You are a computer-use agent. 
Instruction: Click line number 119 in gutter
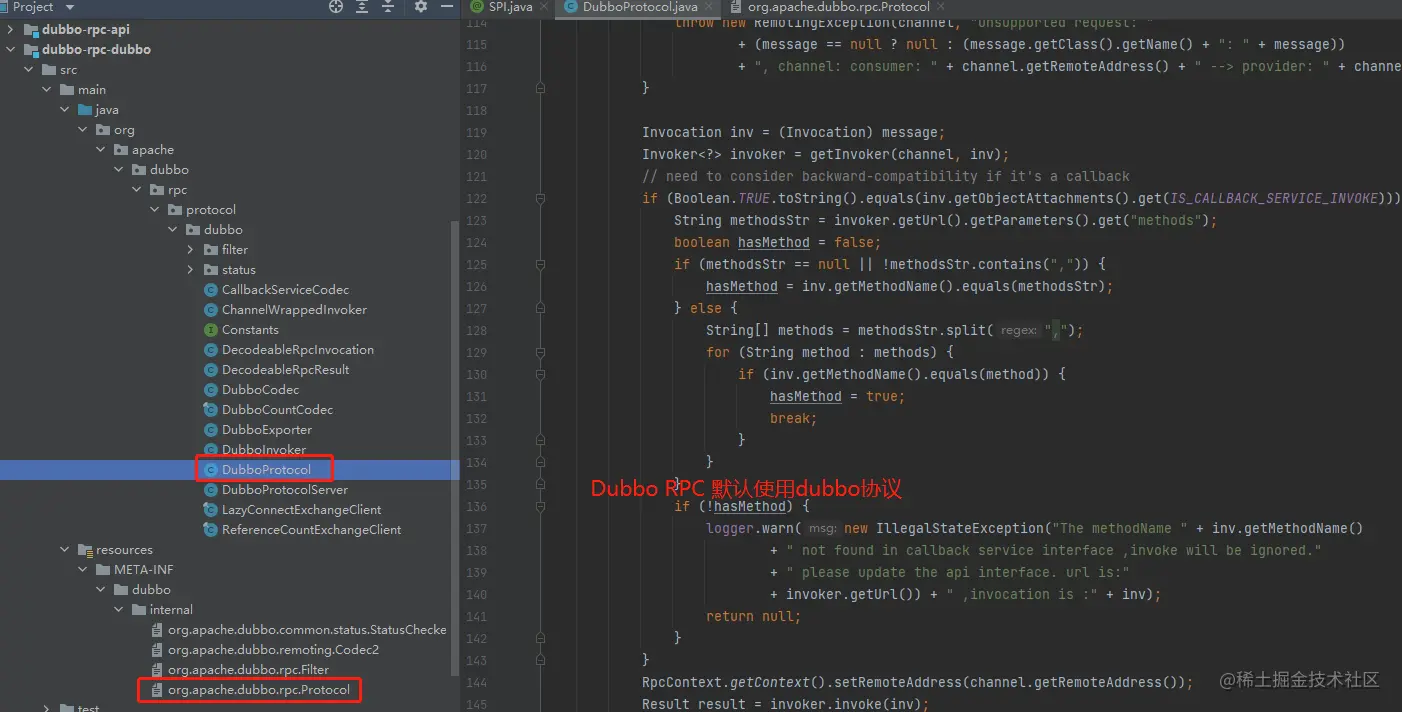(476, 132)
